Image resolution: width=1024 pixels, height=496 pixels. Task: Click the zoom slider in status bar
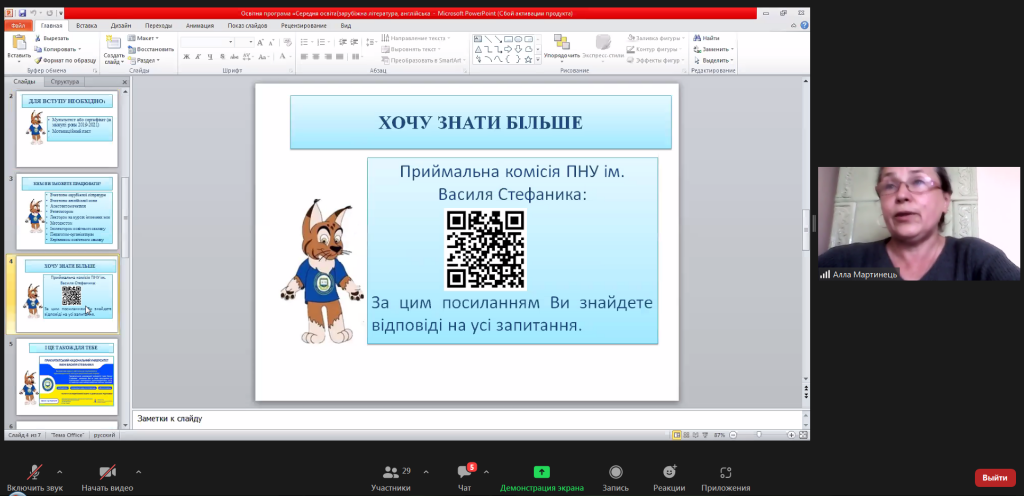760,435
